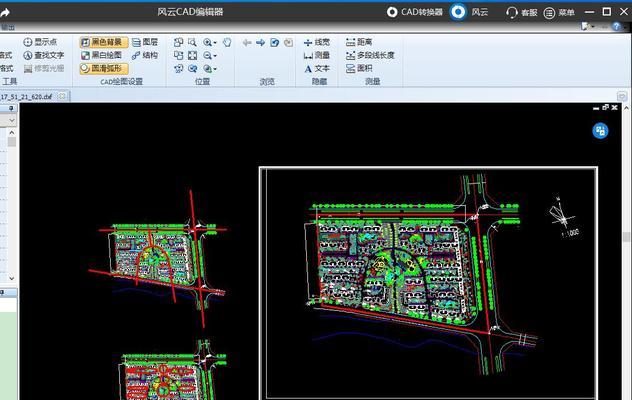Toggle the 黑色背景 black background option
The width and height of the screenshot is (632, 400).
coord(104,42)
